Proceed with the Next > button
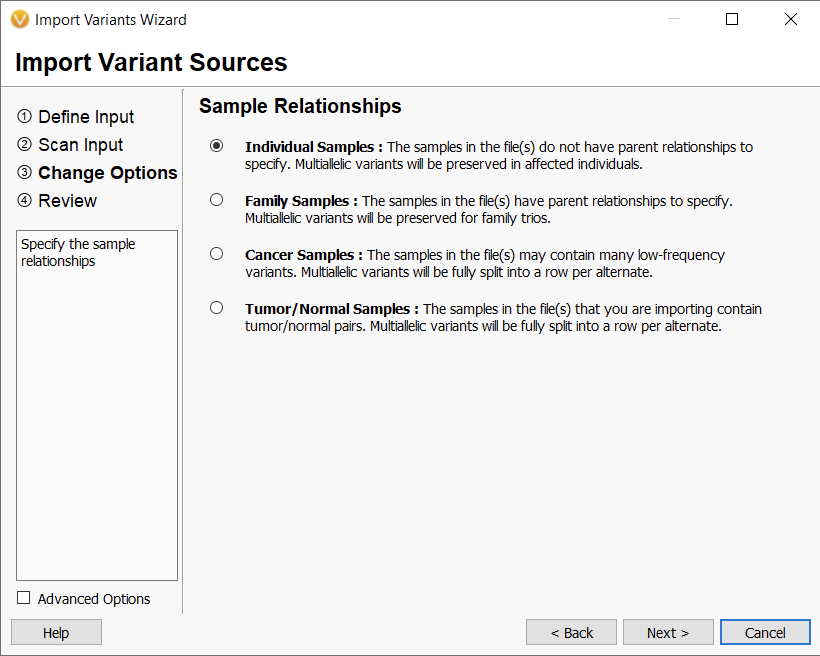This screenshot has width=820, height=656. pos(668,632)
